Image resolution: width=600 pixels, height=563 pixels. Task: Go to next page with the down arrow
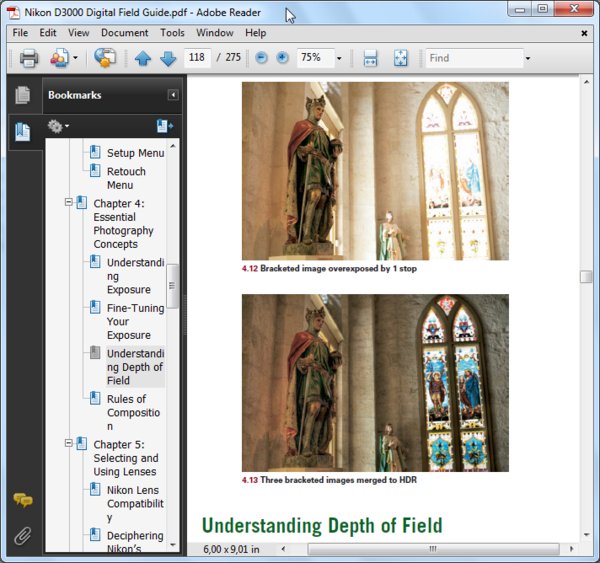167,58
